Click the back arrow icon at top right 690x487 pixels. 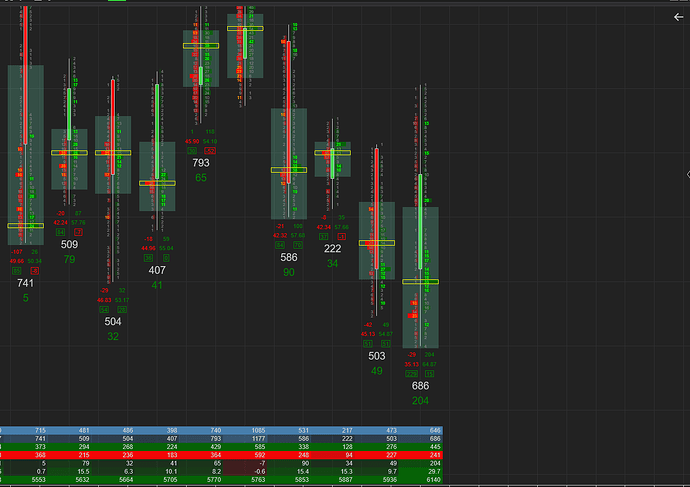(678, 17)
